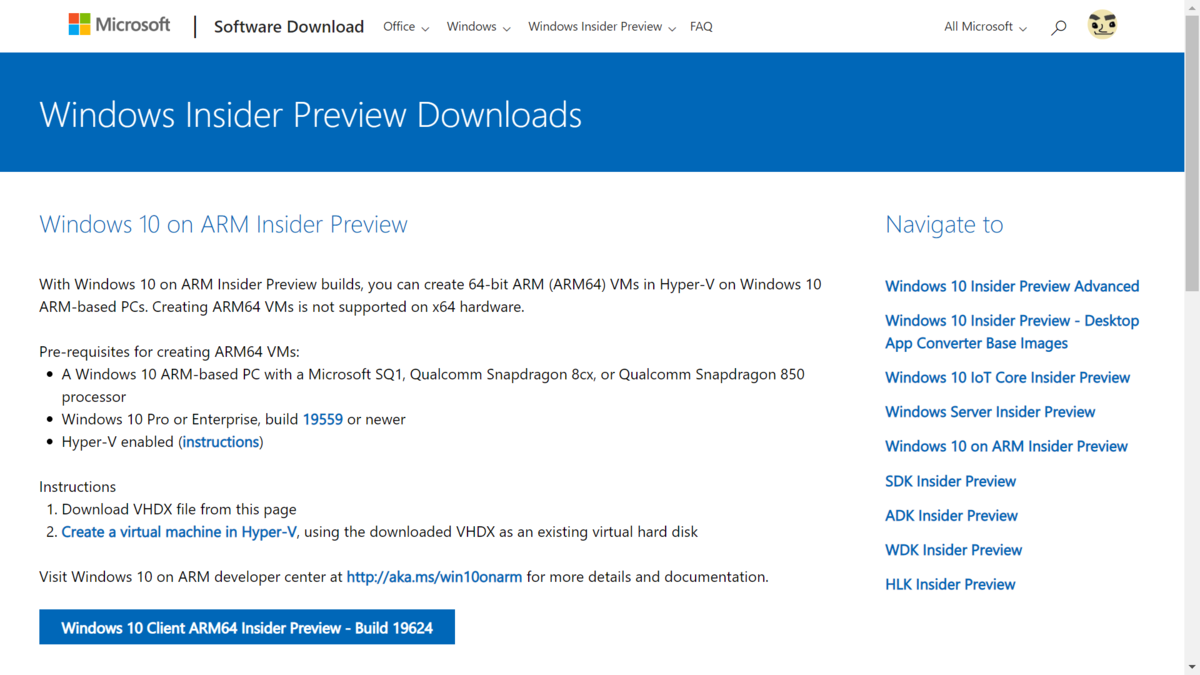Expand the Office dropdown menu
The image size is (1200, 675).
click(x=406, y=27)
